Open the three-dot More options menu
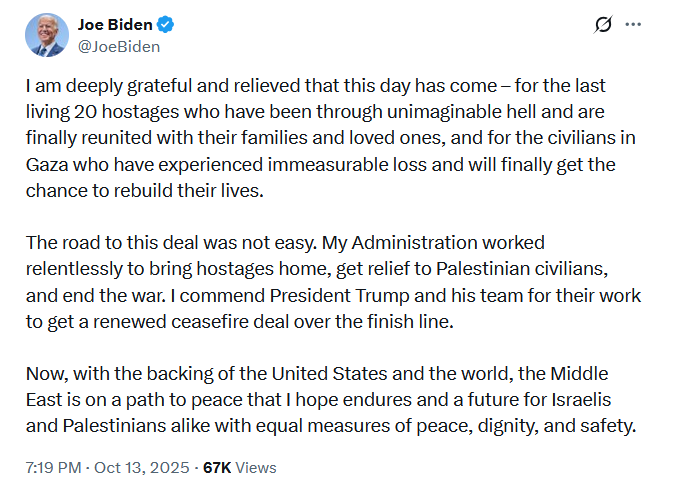The height and width of the screenshot is (491, 676). pos(632,25)
